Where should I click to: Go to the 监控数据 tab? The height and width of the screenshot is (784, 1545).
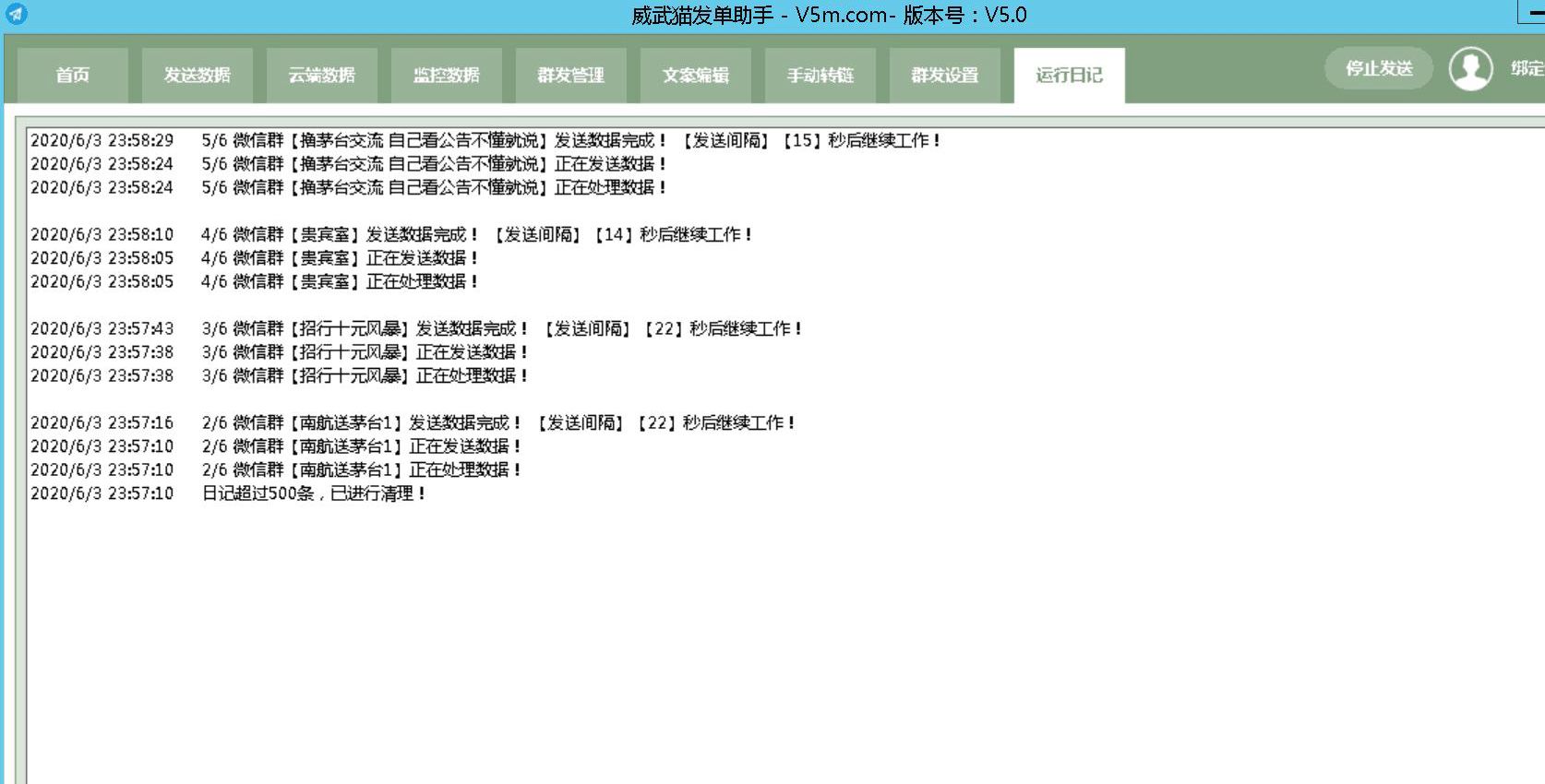point(447,75)
